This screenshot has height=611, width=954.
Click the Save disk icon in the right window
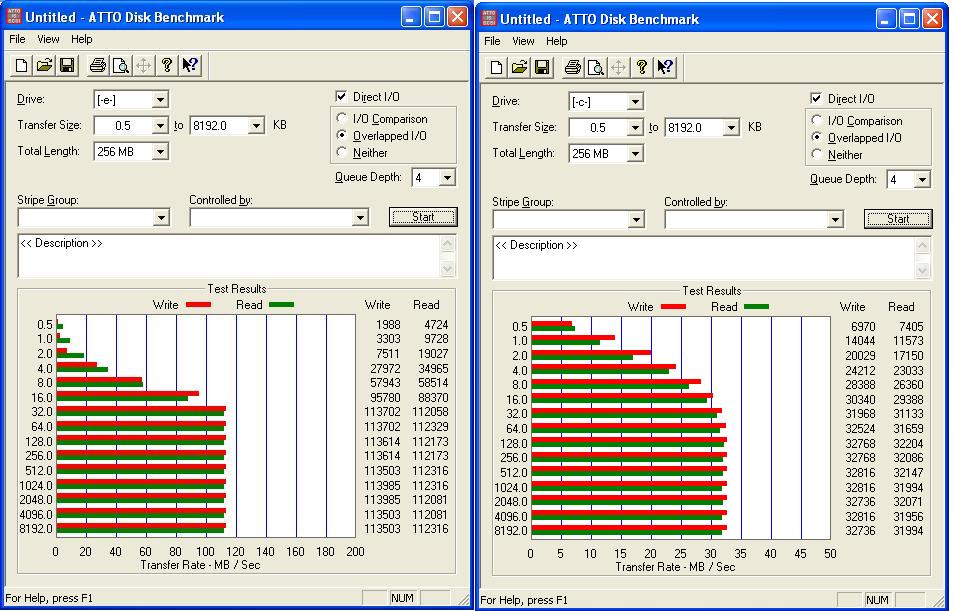[542, 67]
